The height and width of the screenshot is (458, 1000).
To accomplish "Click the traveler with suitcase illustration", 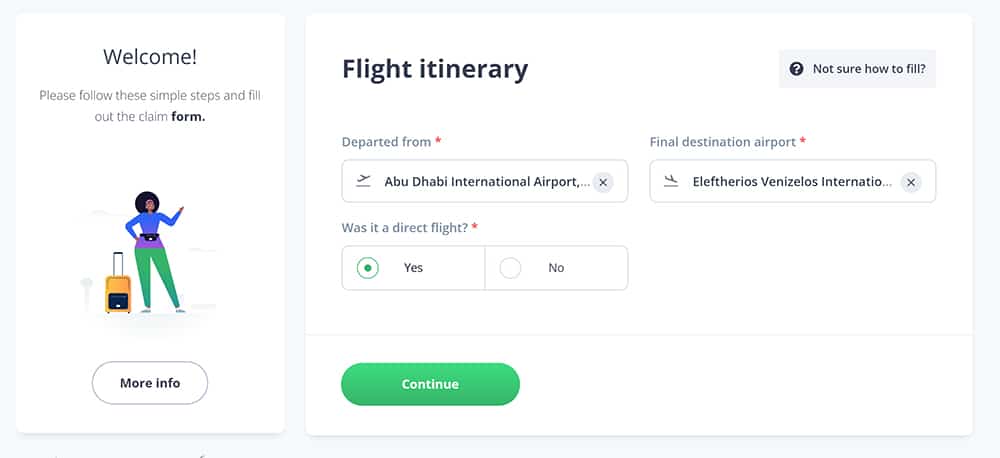I will tap(145, 252).
